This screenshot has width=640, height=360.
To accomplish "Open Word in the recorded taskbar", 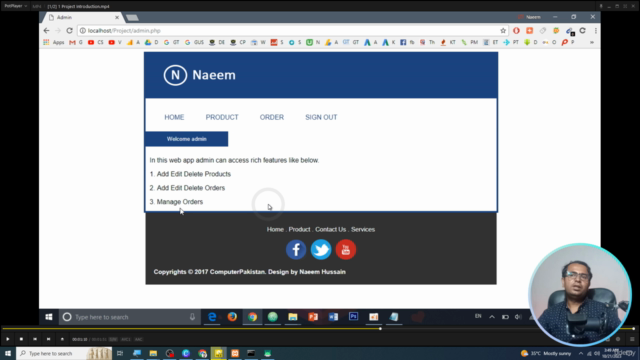I will pos(333,317).
